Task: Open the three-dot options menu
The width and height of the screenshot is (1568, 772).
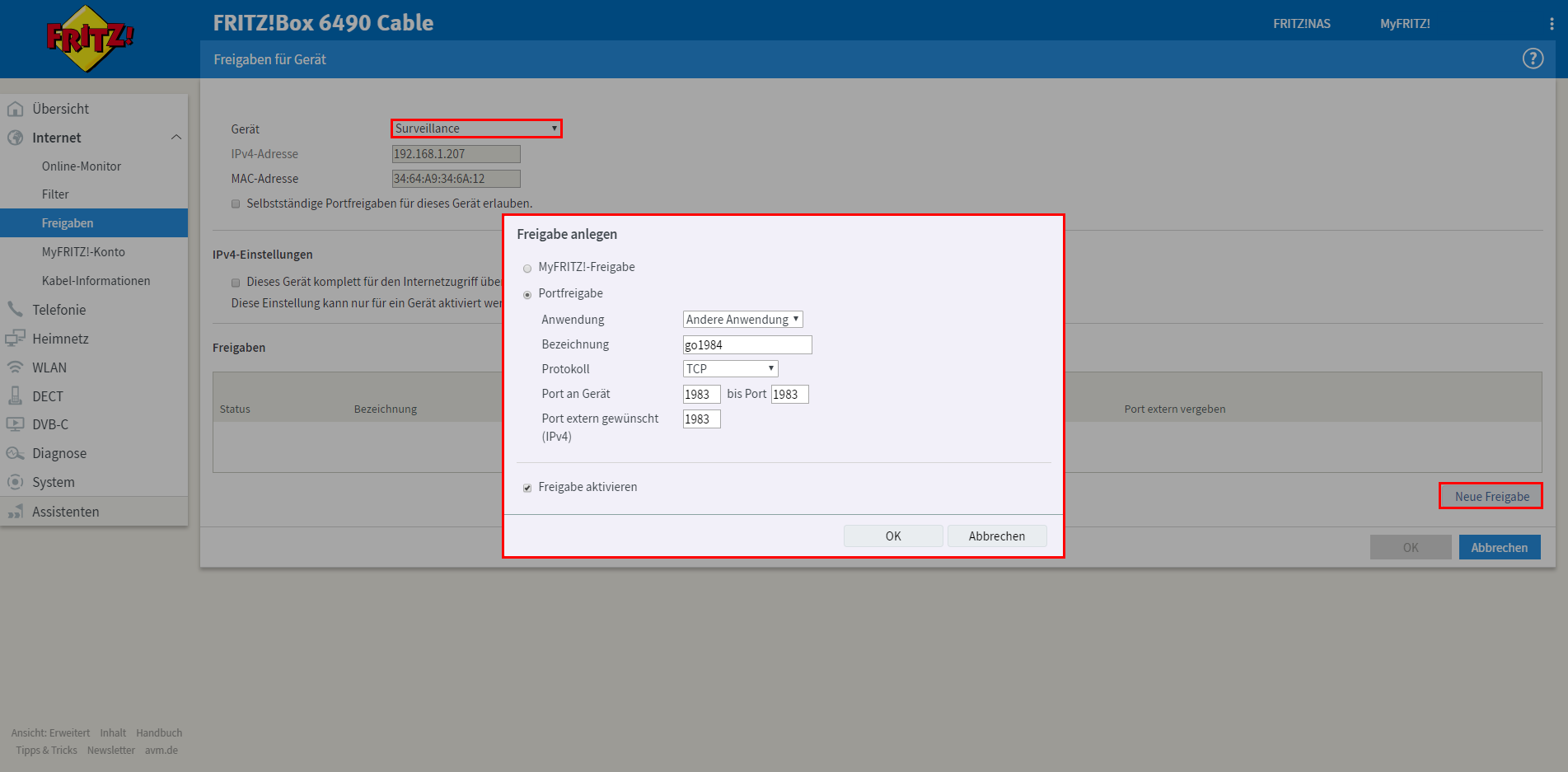Action: pos(1552,24)
